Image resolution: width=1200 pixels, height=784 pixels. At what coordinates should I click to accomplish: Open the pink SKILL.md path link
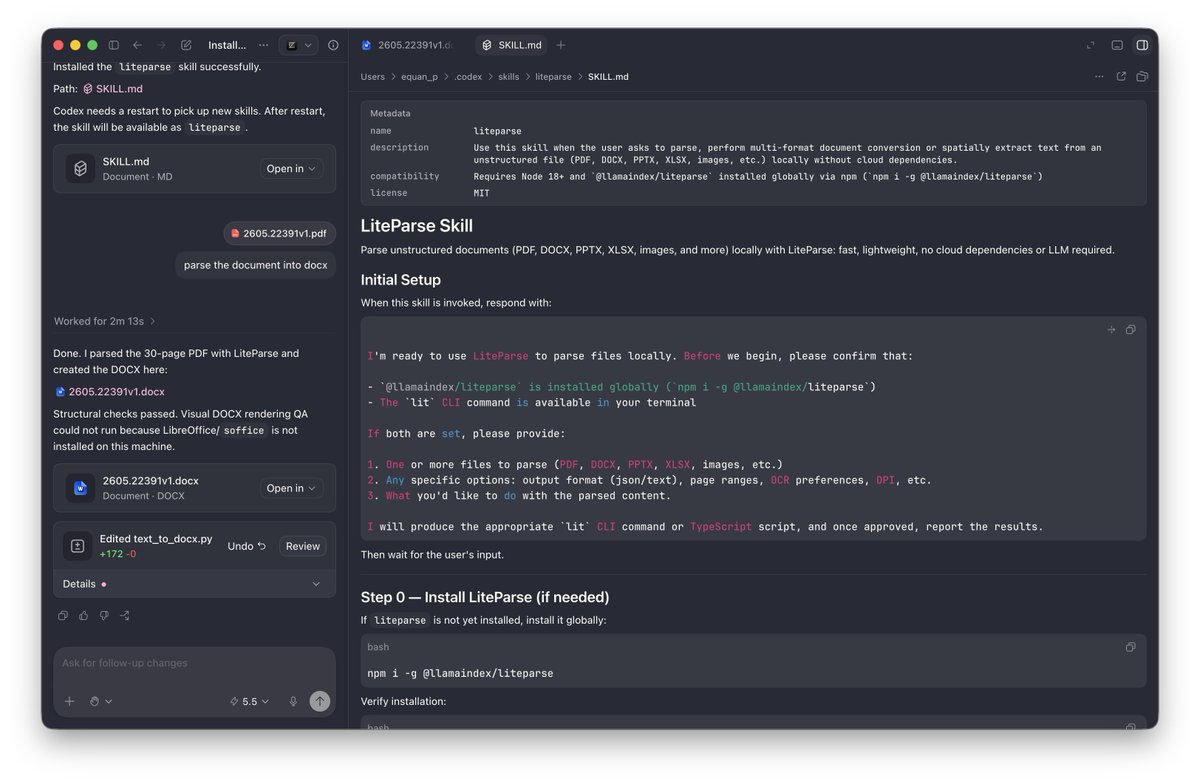pos(113,89)
